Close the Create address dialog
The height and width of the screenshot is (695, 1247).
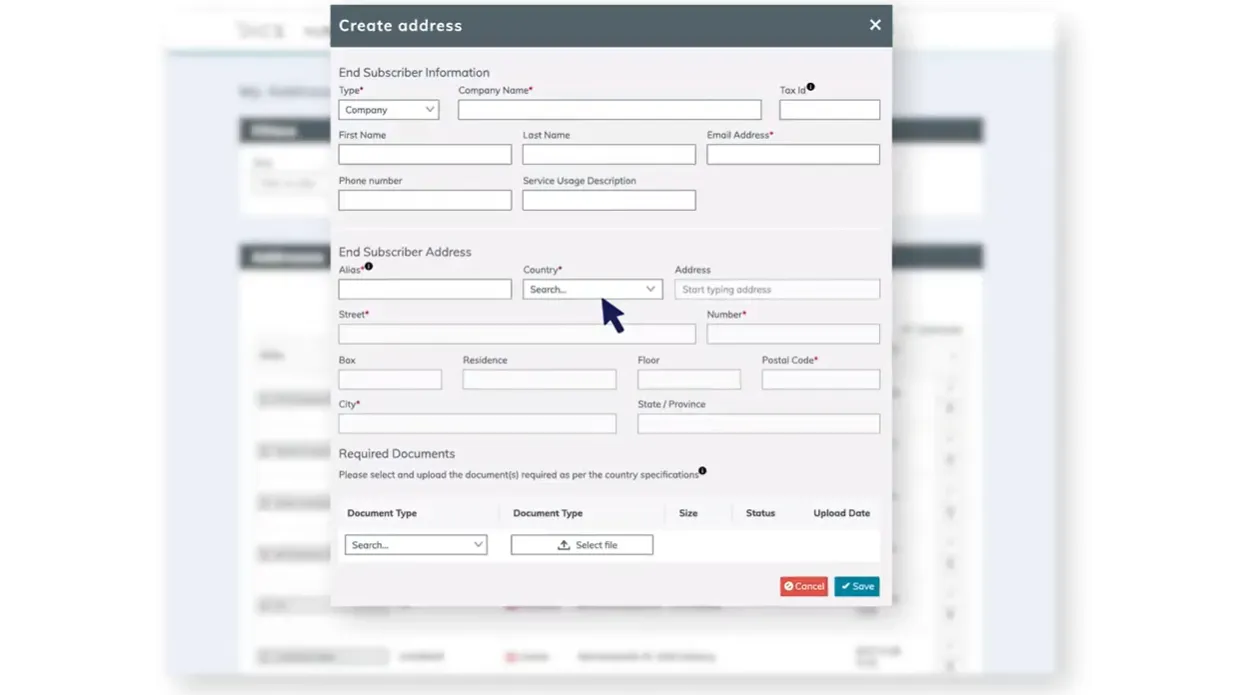click(874, 25)
